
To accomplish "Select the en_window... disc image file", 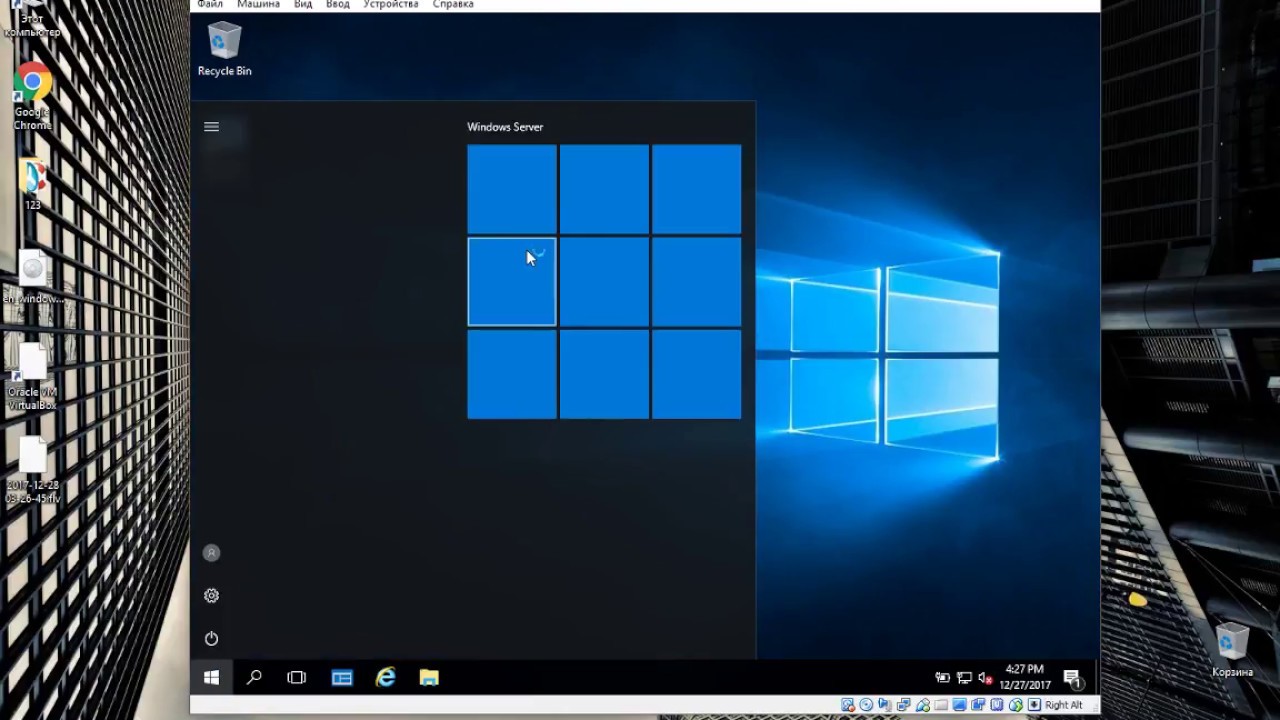I will 33,277.
